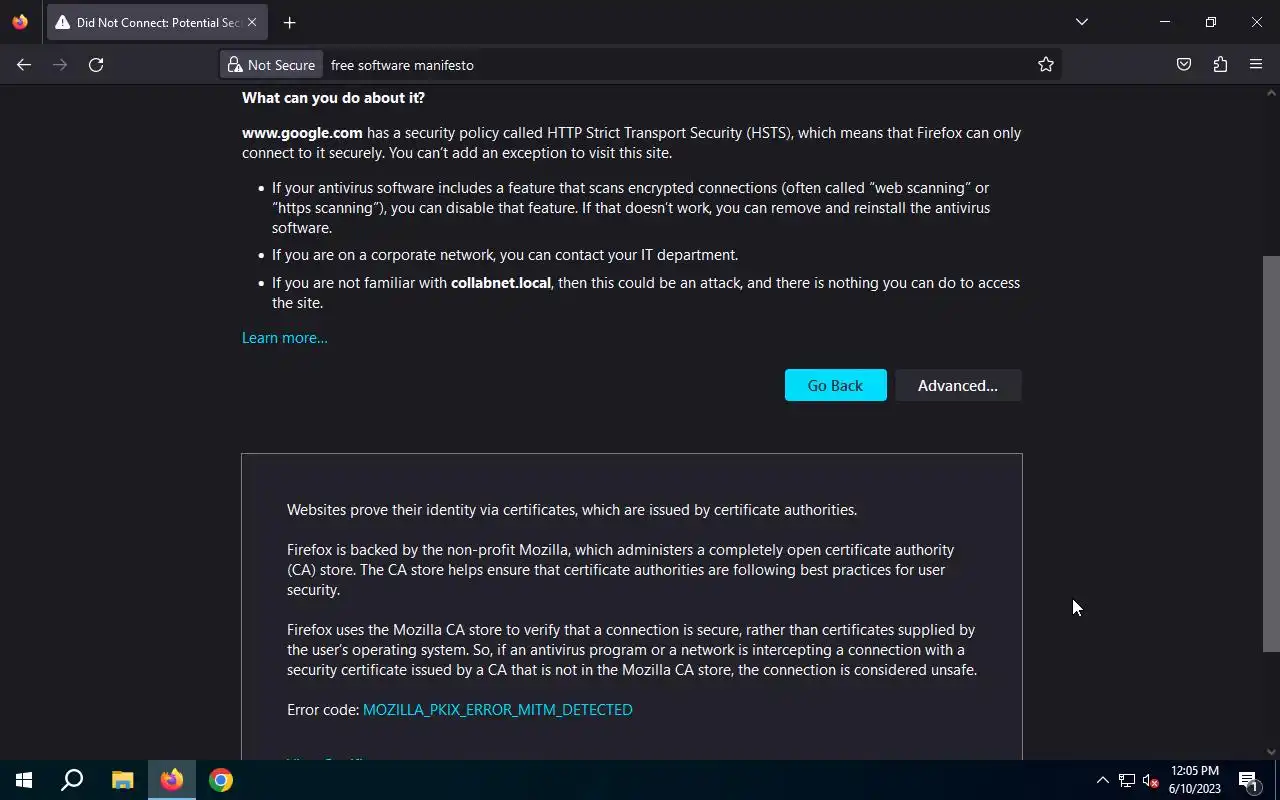Screen dimensions: 1280x800
Task: Open the notification center icon
Action: pos(1248,780)
